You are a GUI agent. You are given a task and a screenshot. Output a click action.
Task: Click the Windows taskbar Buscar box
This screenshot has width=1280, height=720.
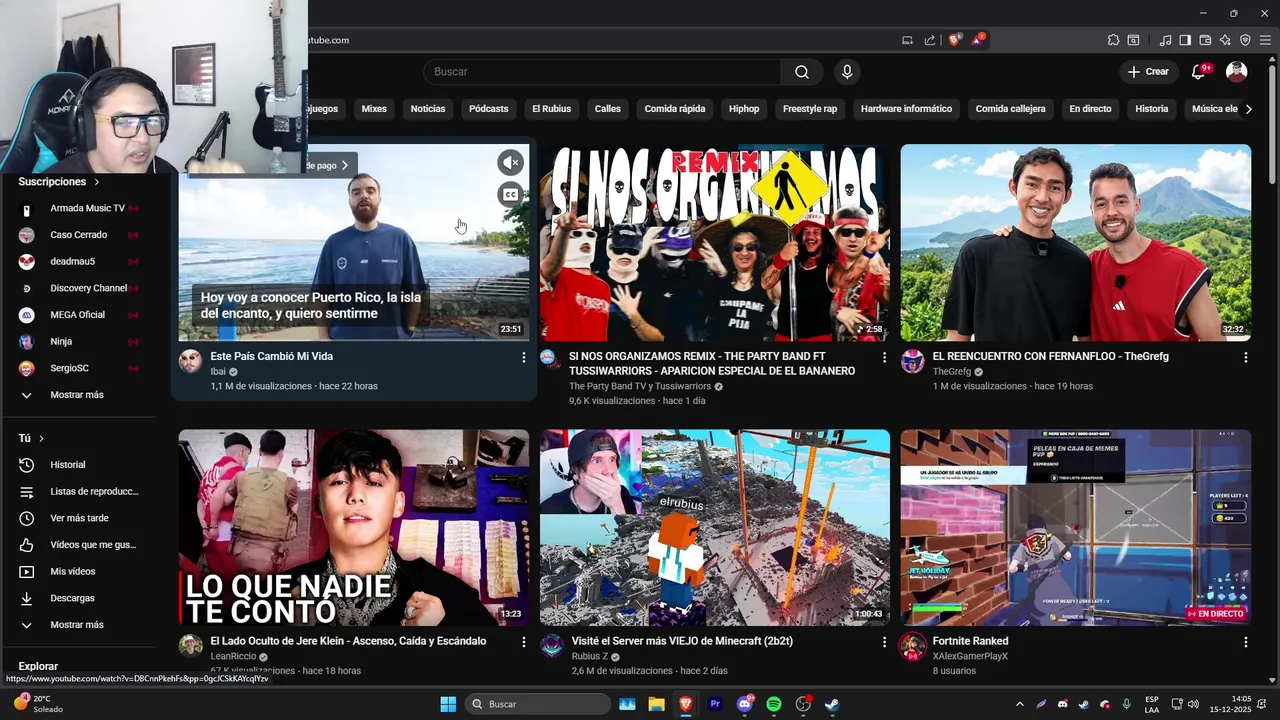tap(539, 704)
